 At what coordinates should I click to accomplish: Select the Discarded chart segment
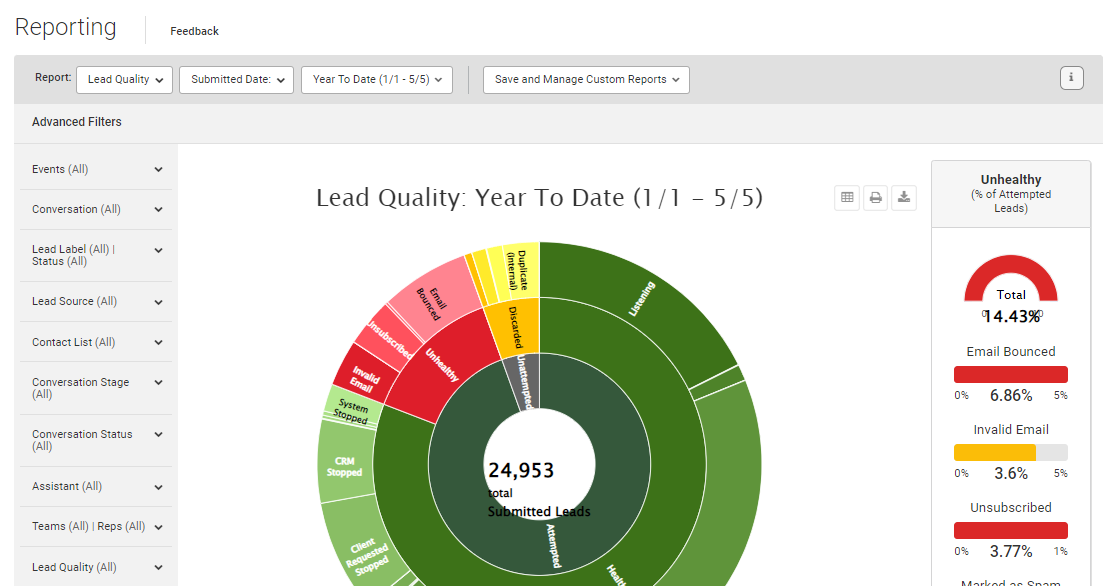(x=515, y=329)
